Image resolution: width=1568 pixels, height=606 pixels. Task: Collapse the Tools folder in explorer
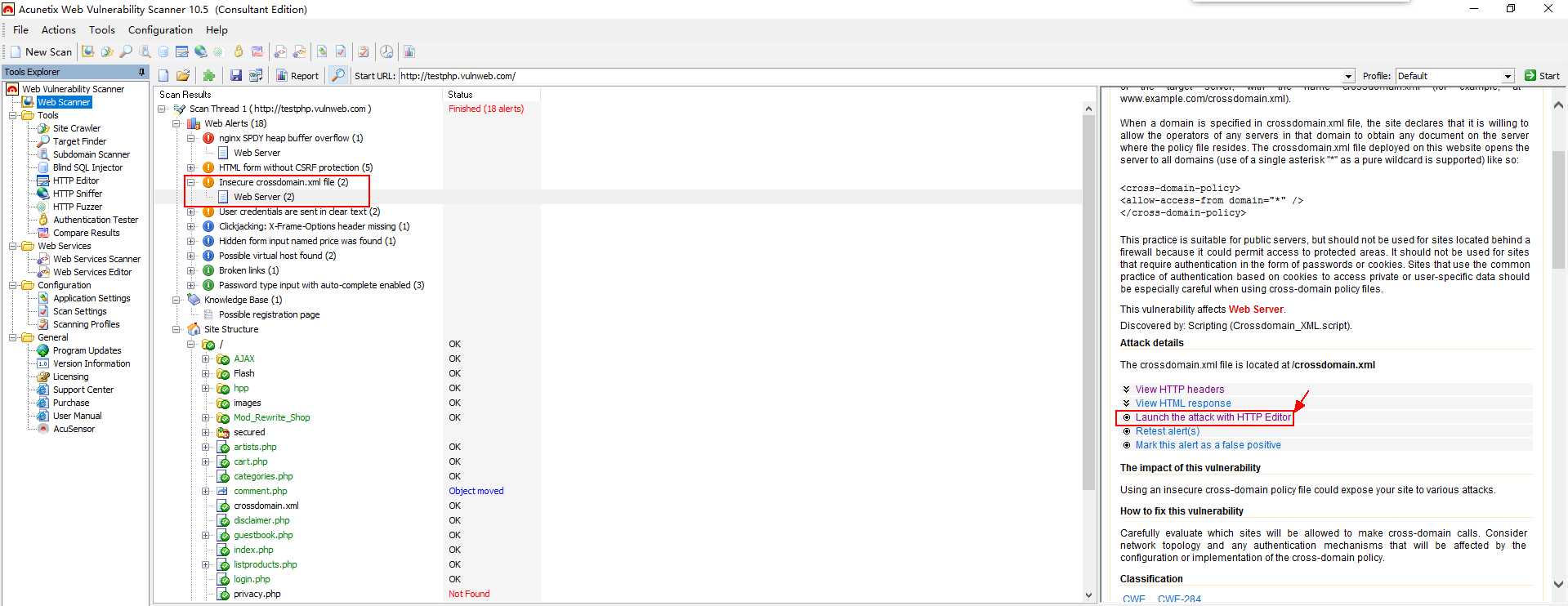(x=13, y=115)
